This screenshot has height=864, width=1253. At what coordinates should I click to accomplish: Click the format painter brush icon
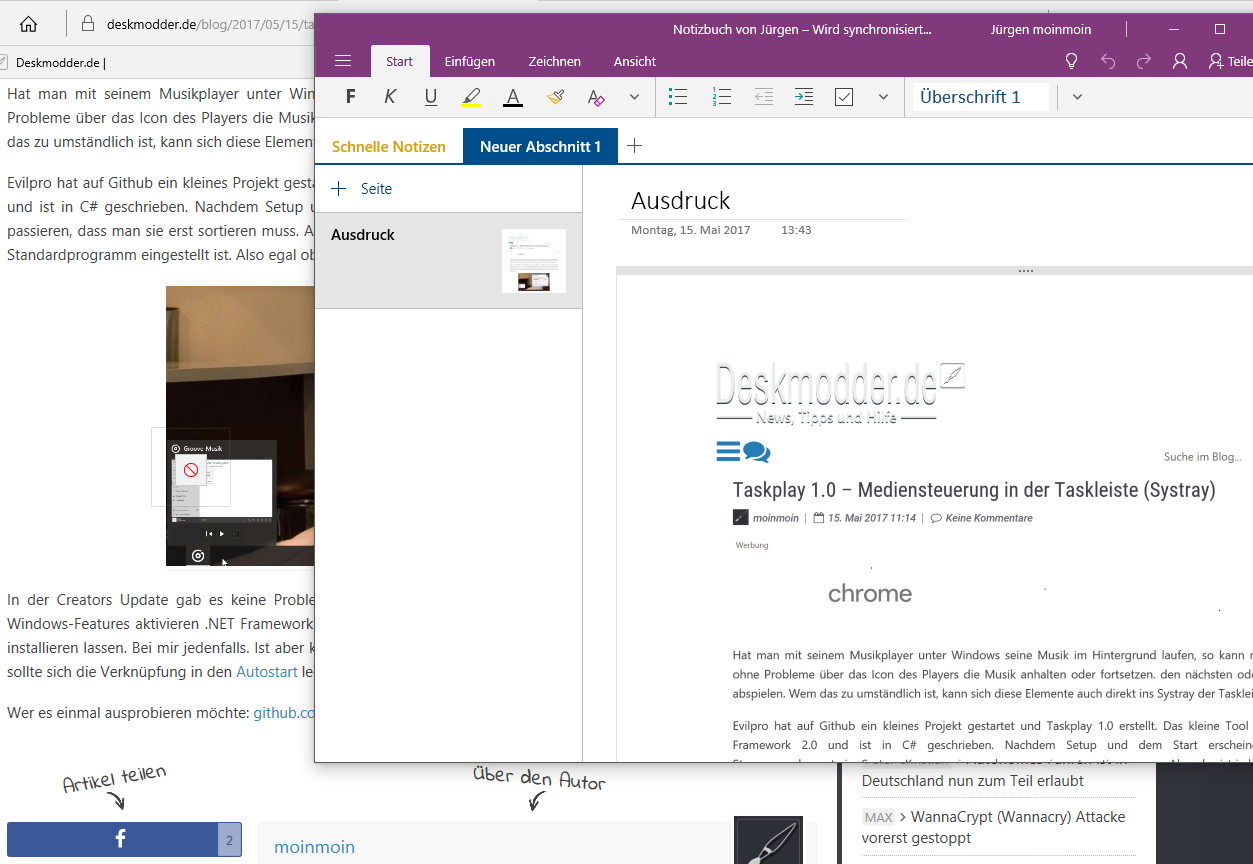point(555,97)
